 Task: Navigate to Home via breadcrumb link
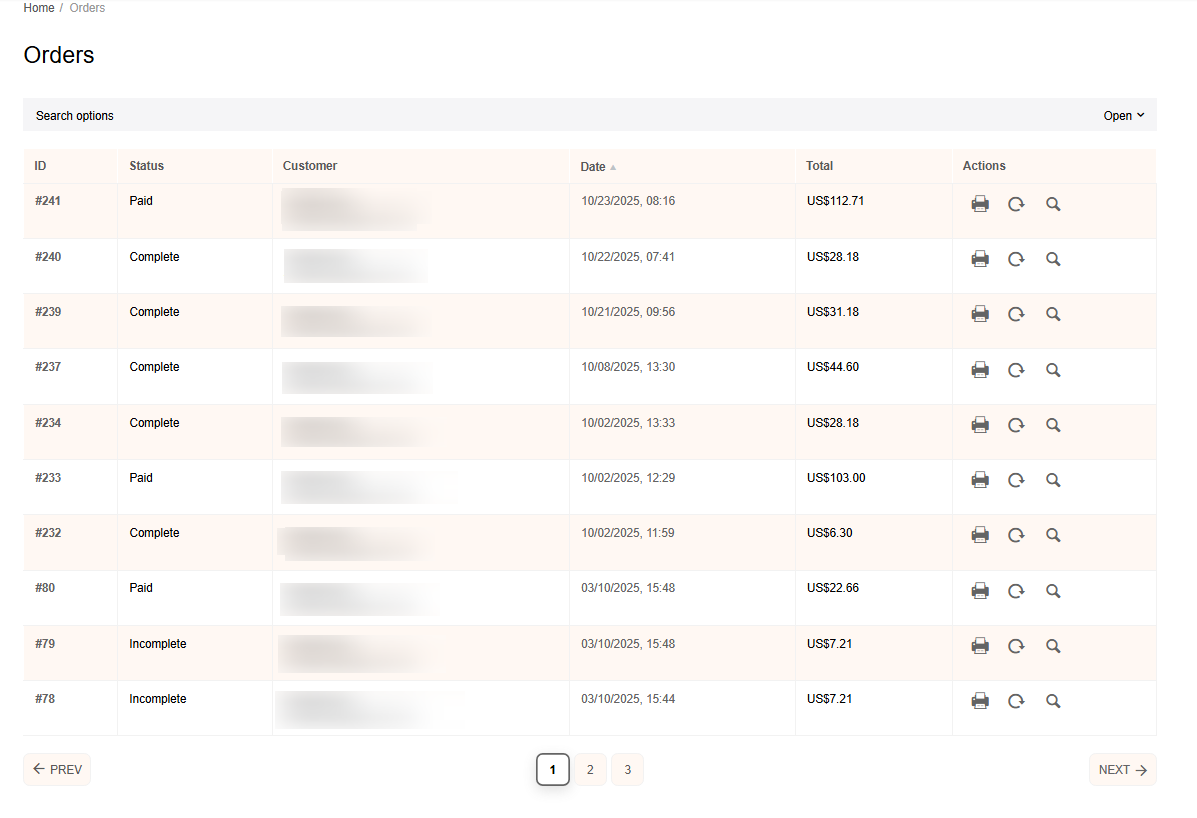point(39,8)
